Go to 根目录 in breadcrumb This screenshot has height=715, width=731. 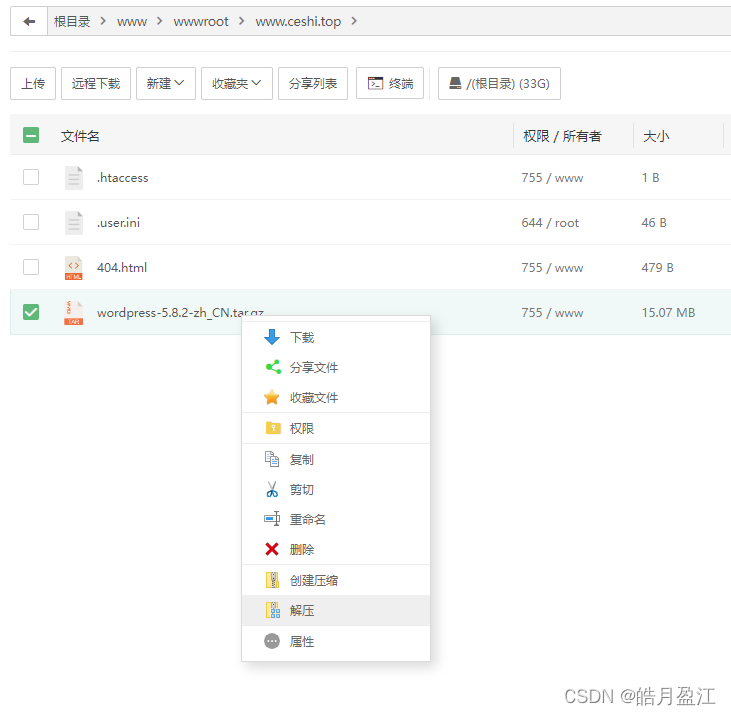[x=72, y=21]
